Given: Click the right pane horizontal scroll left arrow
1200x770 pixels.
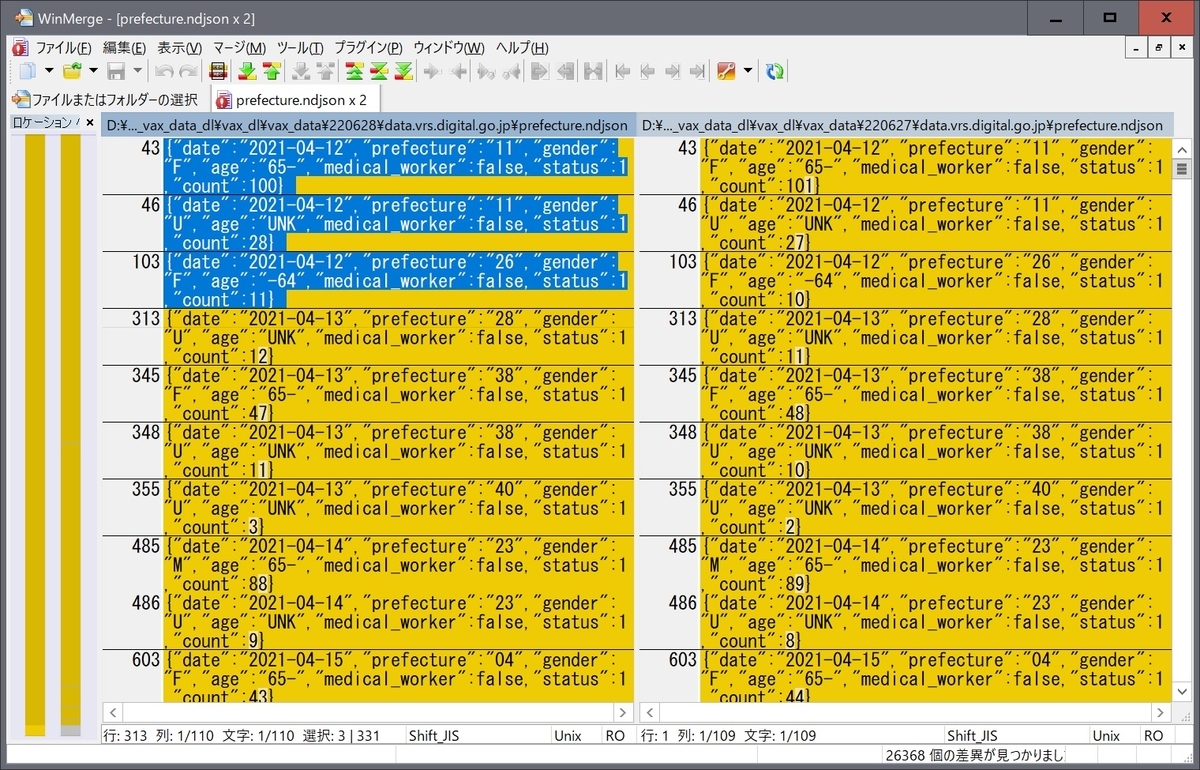Looking at the screenshot, I should 648,713.
